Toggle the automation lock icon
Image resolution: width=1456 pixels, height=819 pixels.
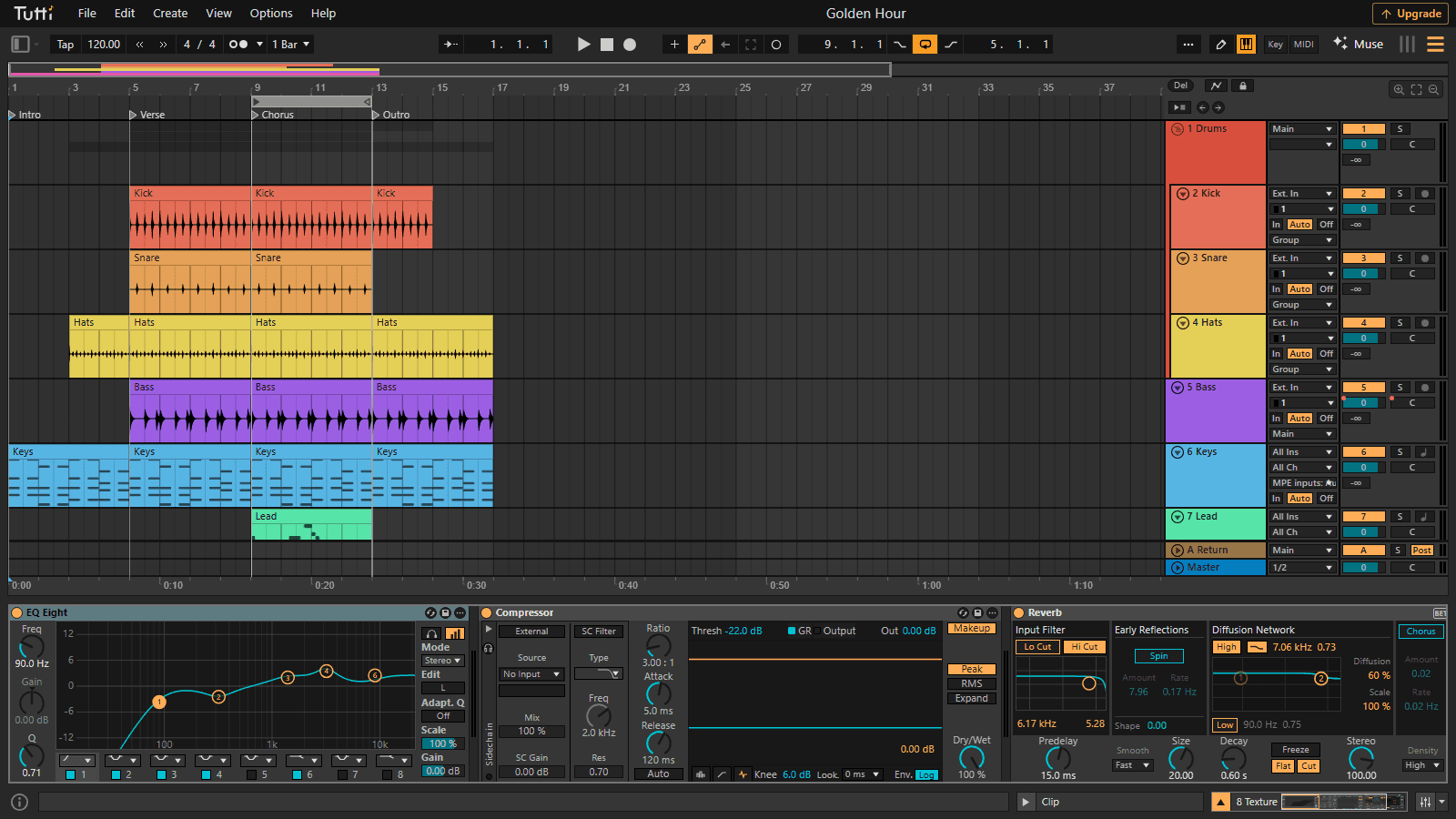pos(1242,86)
